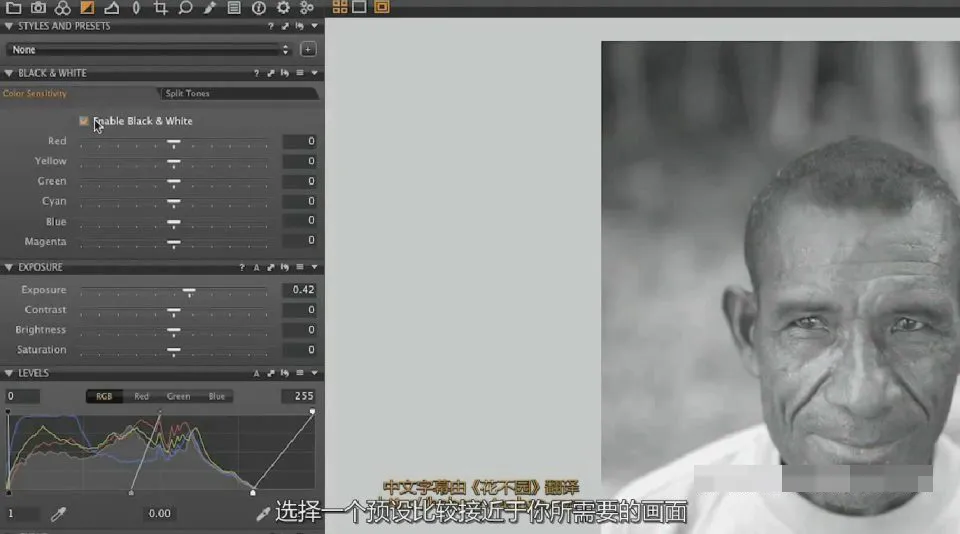Switch viewer to single image view
Image resolution: width=960 pixels, height=534 pixels.
[x=359, y=7]
